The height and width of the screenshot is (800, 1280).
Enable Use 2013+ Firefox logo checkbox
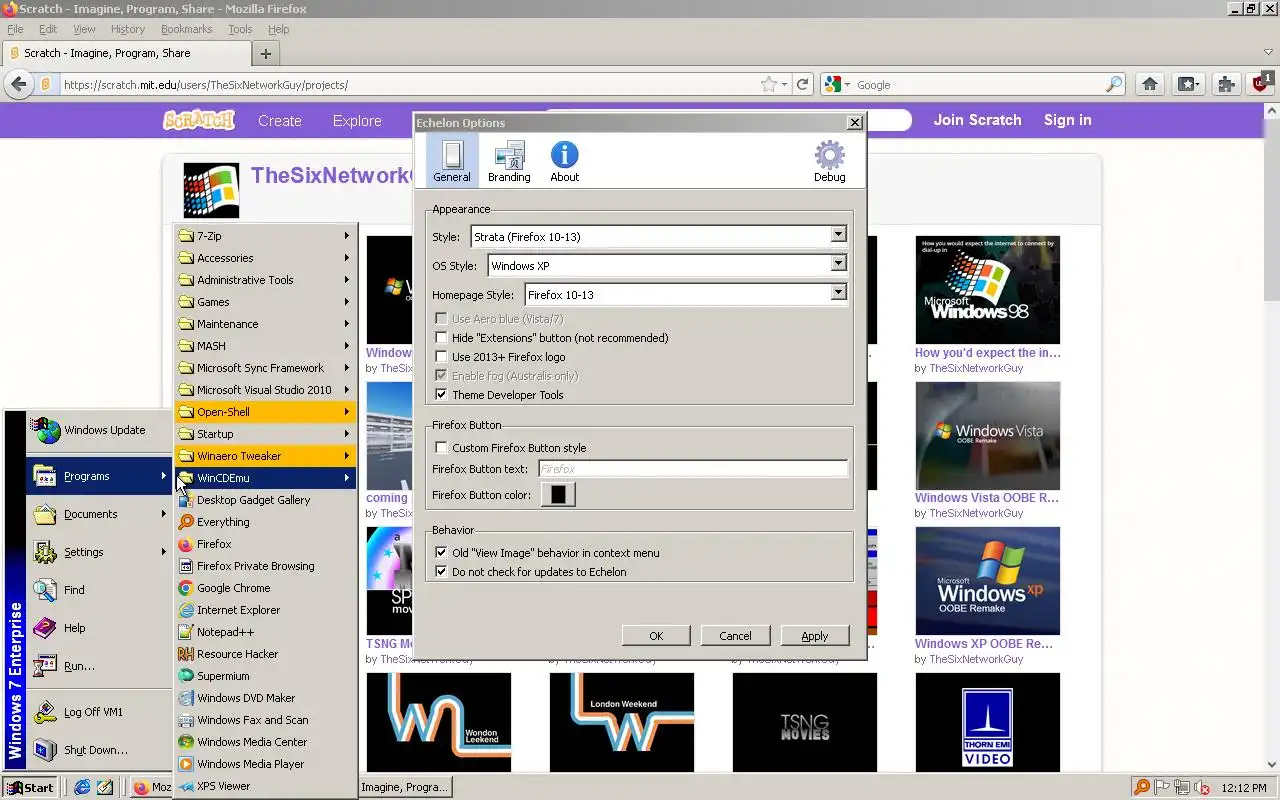tap(441, 357)
